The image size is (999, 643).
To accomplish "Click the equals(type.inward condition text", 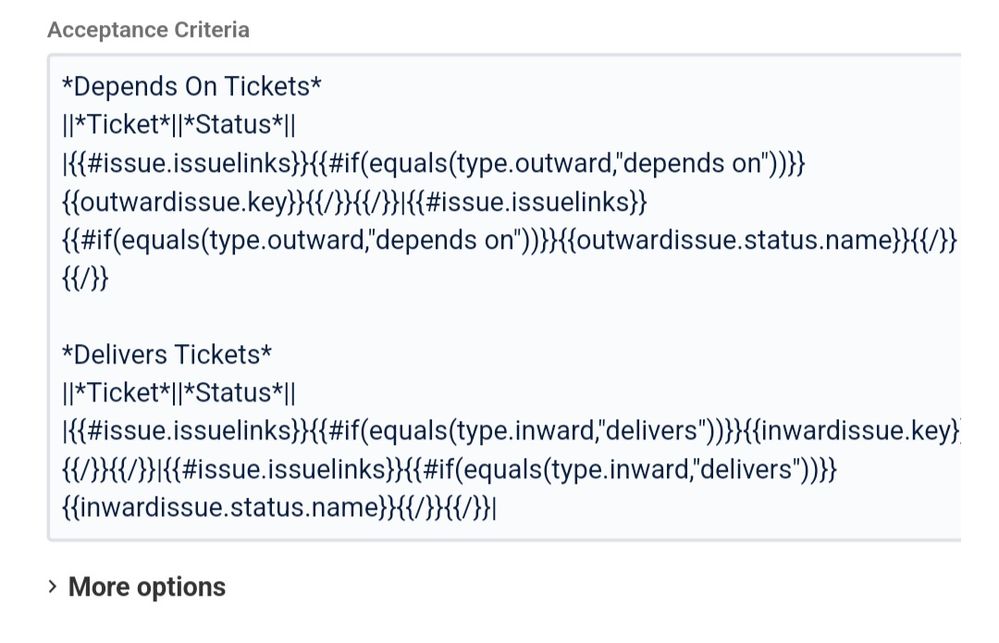I will point(480,431).
